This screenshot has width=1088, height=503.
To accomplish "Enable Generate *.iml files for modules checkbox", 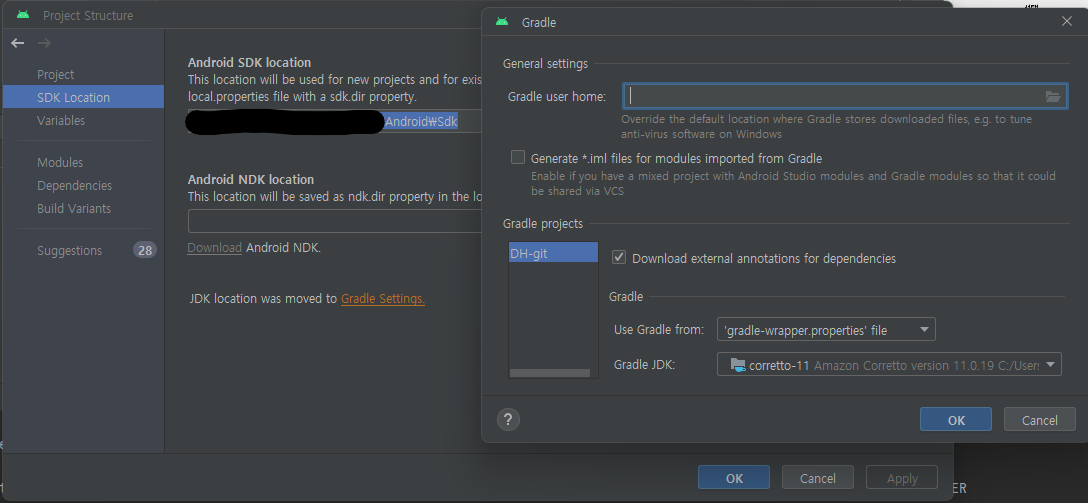I will 518,157.
